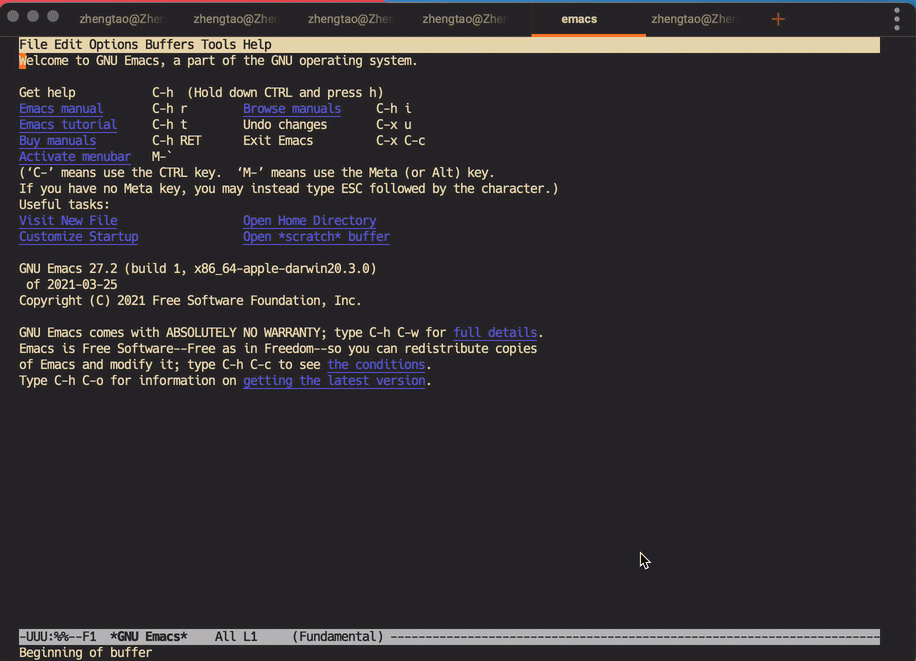Open the Edit menu

point(68,45)
